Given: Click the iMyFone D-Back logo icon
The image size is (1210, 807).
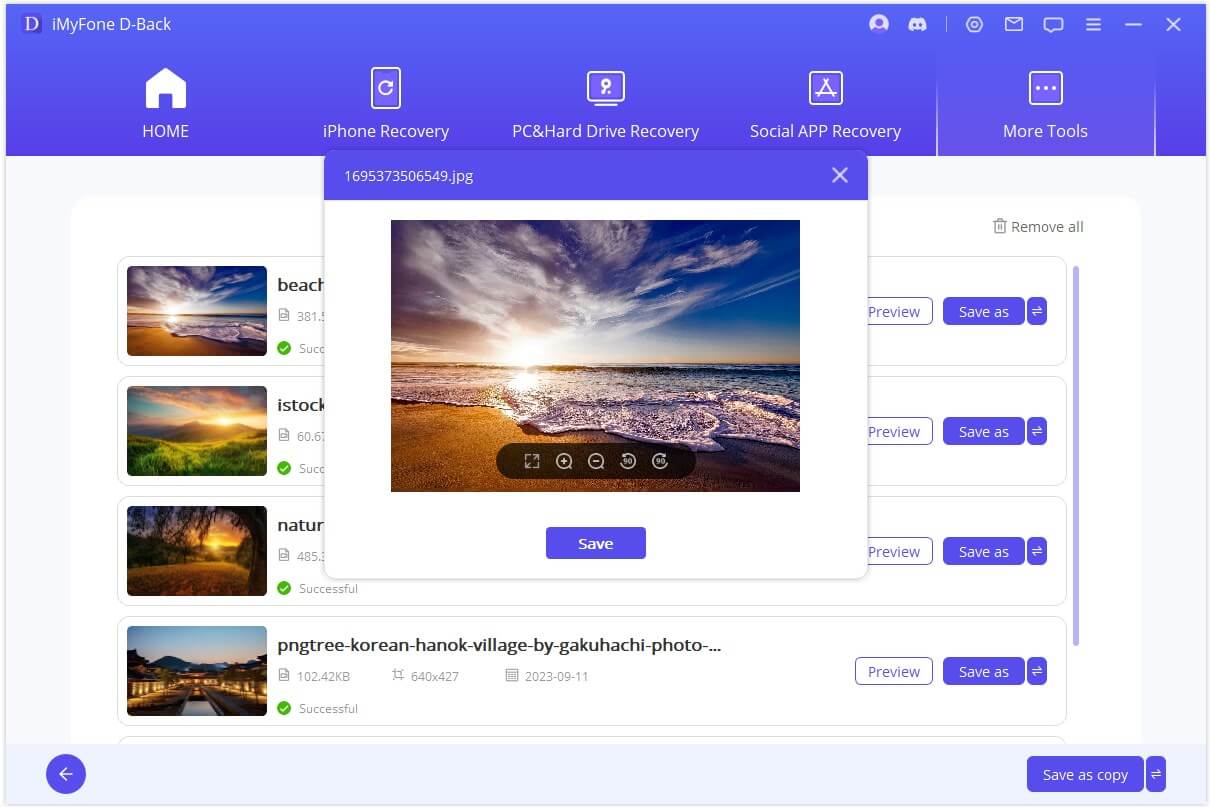Looking at the screenshot, I should pos(31,24).
